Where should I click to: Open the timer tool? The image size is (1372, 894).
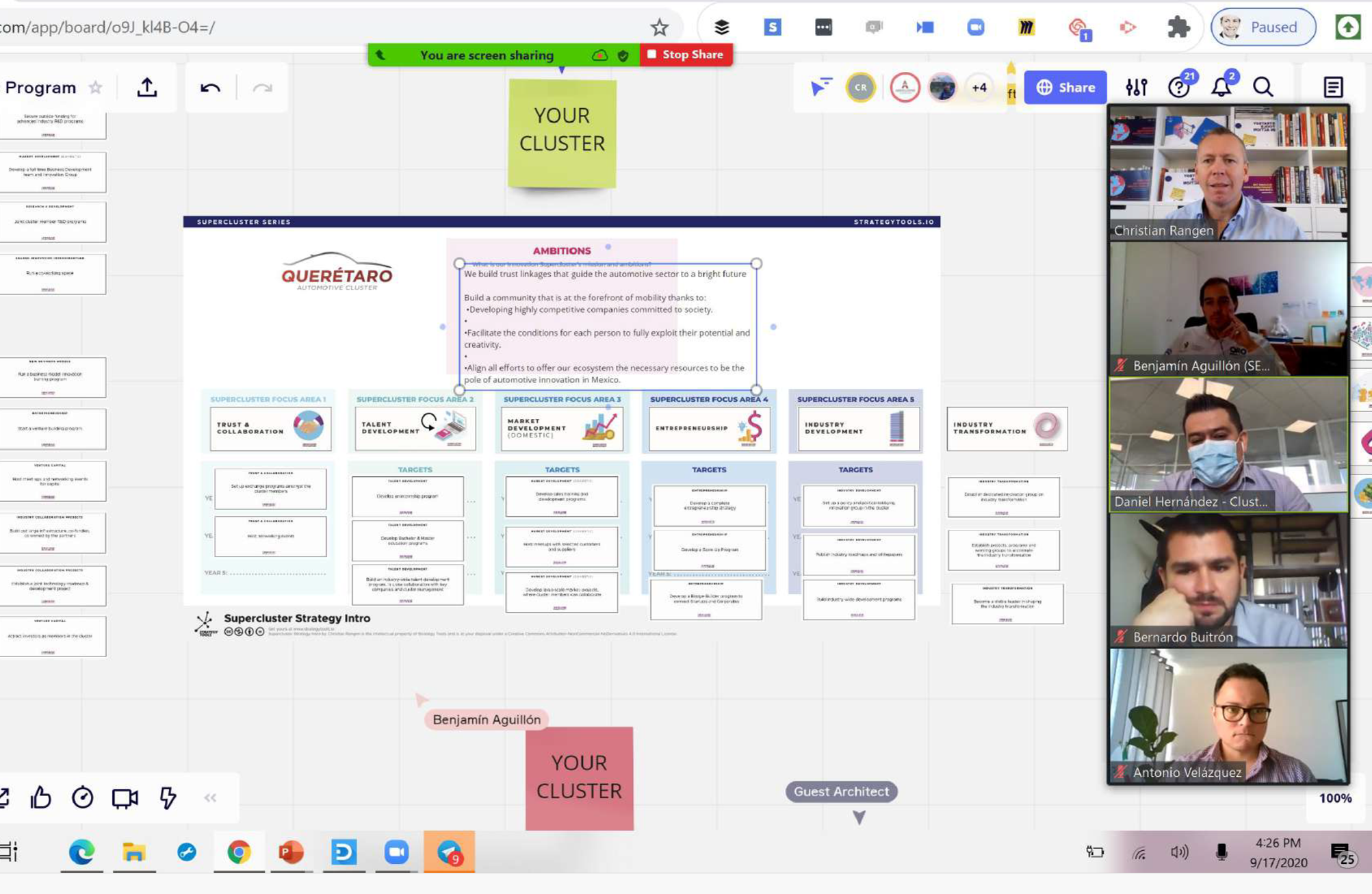(83, 797)
